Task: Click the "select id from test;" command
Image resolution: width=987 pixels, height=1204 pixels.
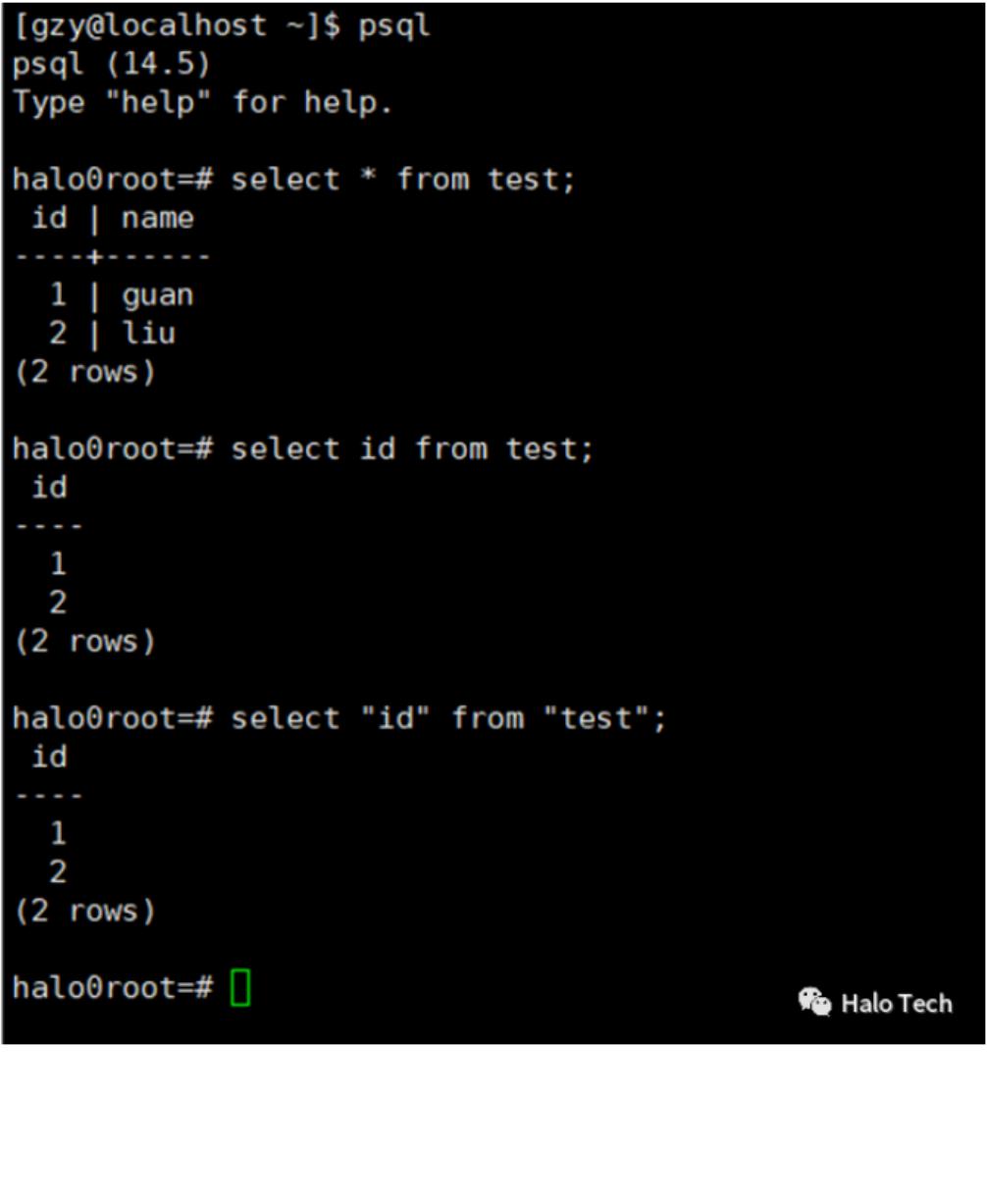Action: click(412, 449)
